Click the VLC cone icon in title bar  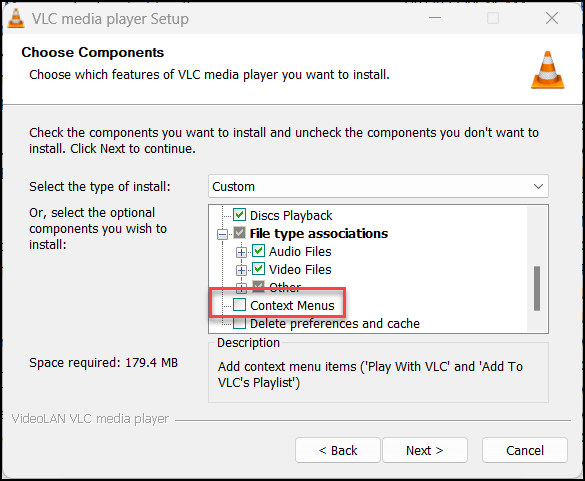(16, 19)
